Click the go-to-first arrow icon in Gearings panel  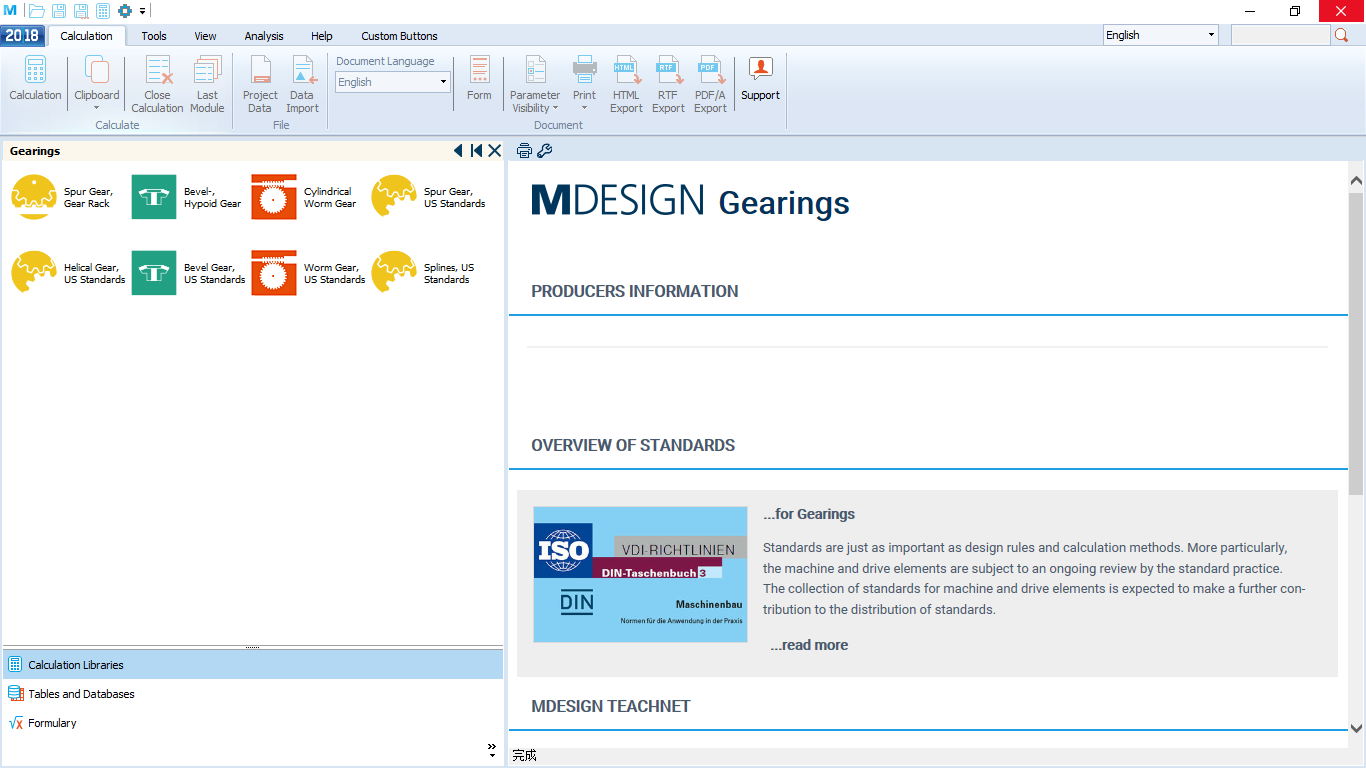476,151
